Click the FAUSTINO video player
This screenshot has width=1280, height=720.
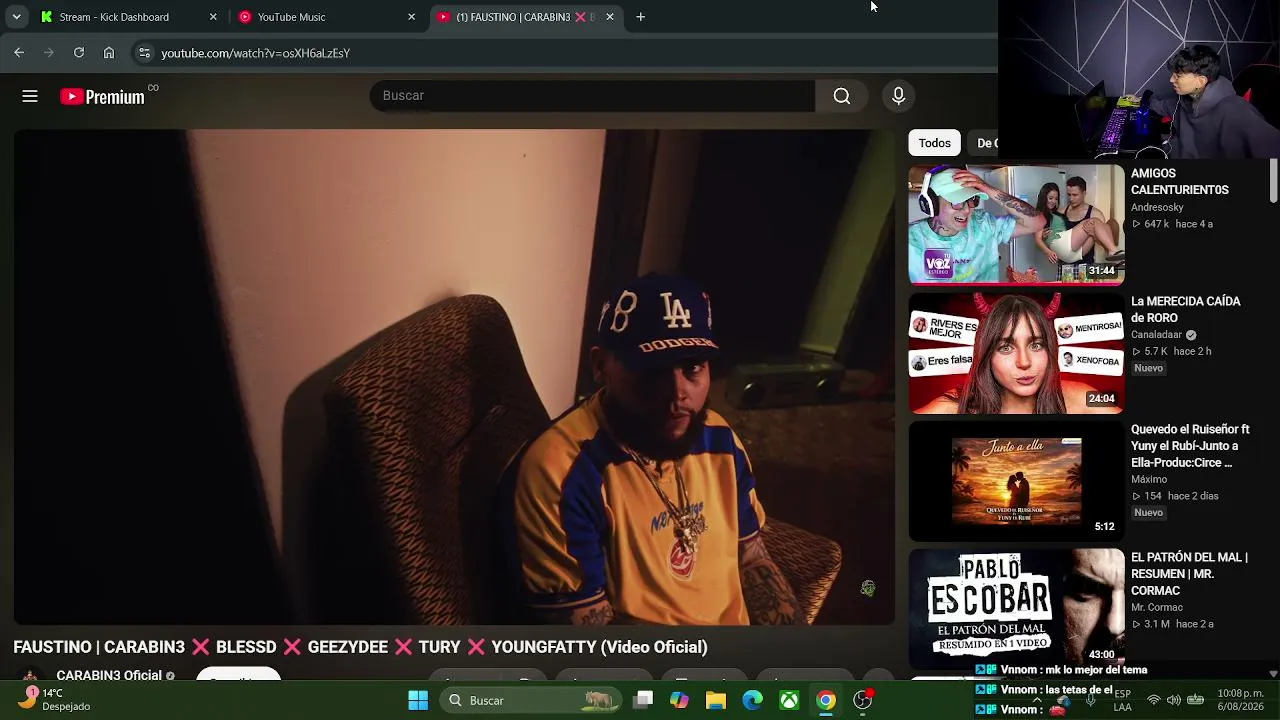454,377
